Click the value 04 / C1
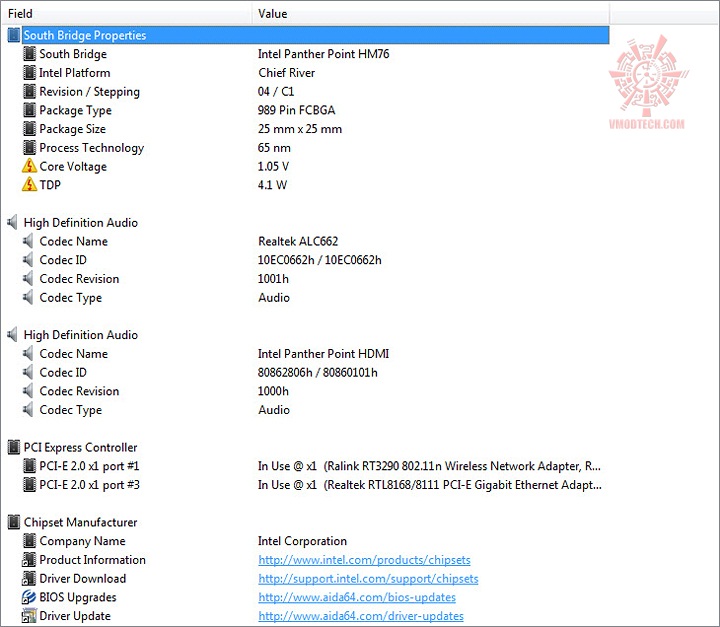This screenshot has width=720, height=627. tap(276, 91)
